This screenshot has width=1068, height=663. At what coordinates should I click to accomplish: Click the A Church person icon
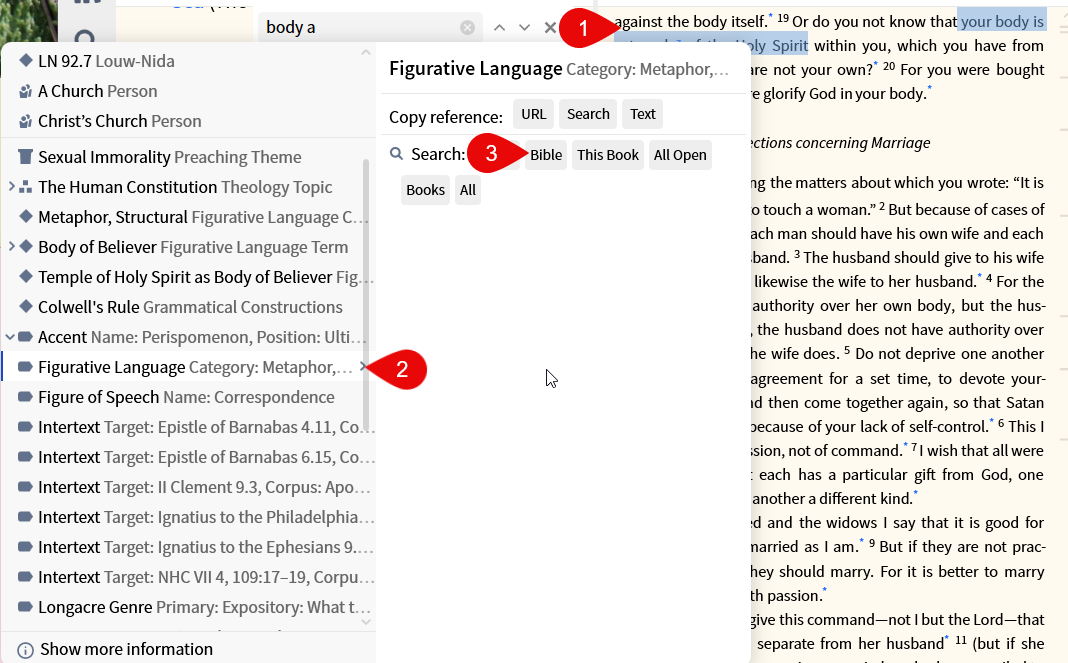[25, 91]
